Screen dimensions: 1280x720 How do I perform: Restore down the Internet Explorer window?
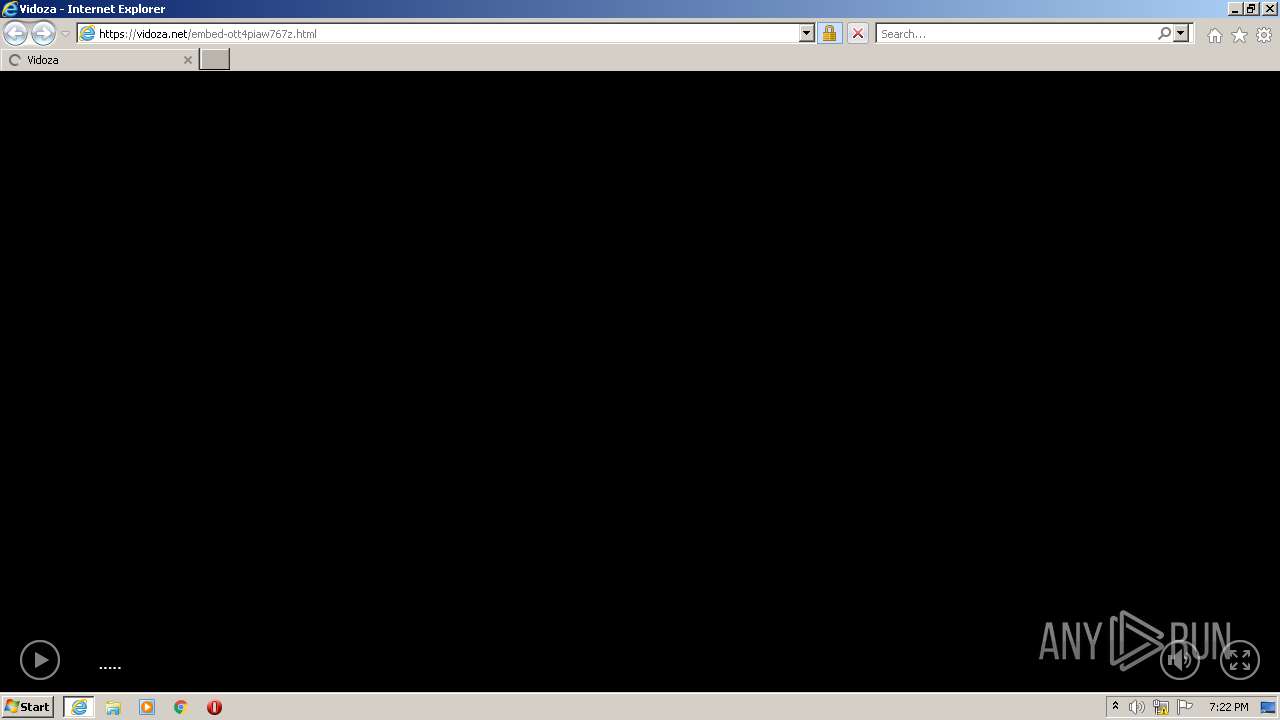[1251, 9]
